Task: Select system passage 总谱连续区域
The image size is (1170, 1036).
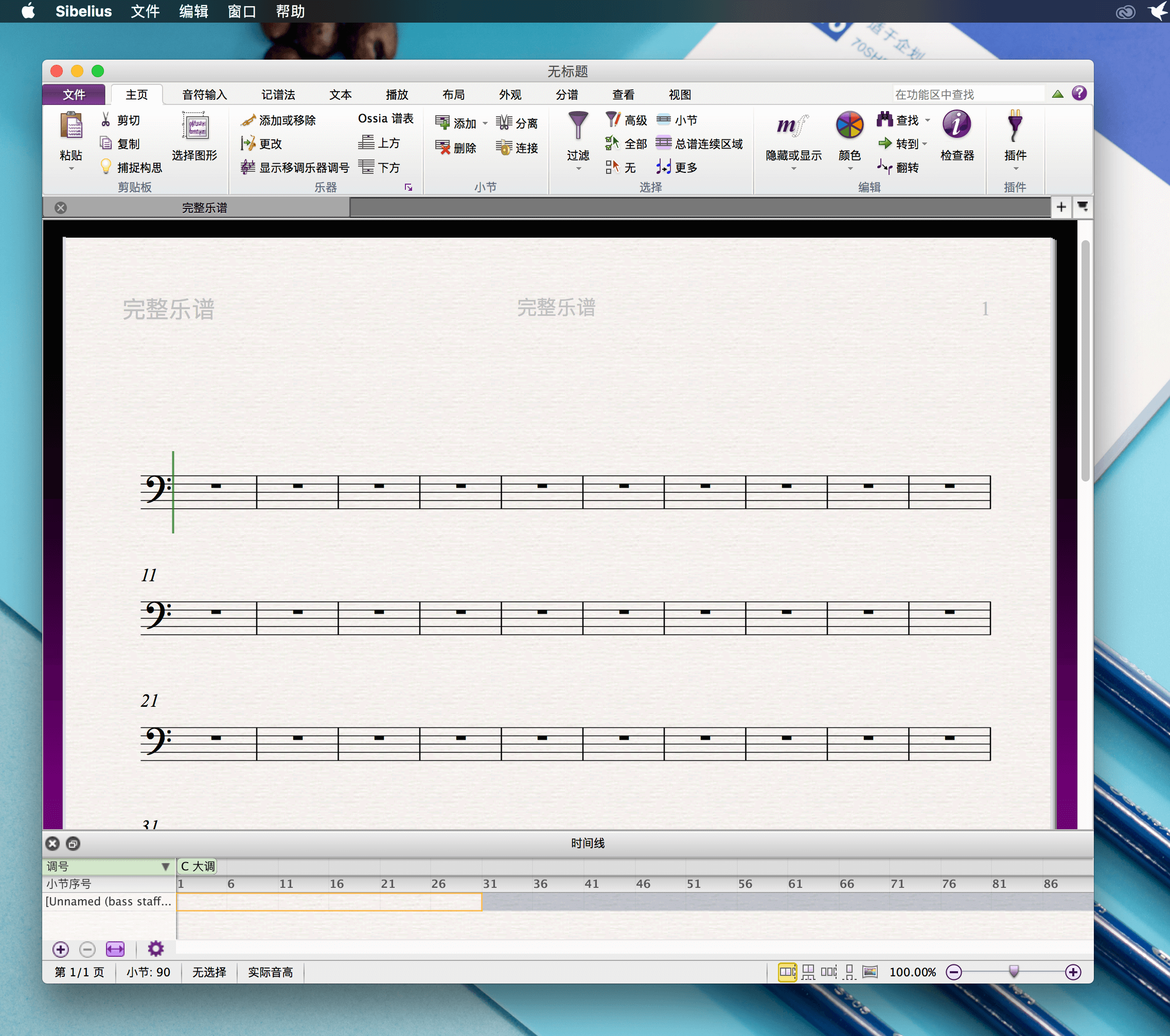Action: tap(663, 142)
